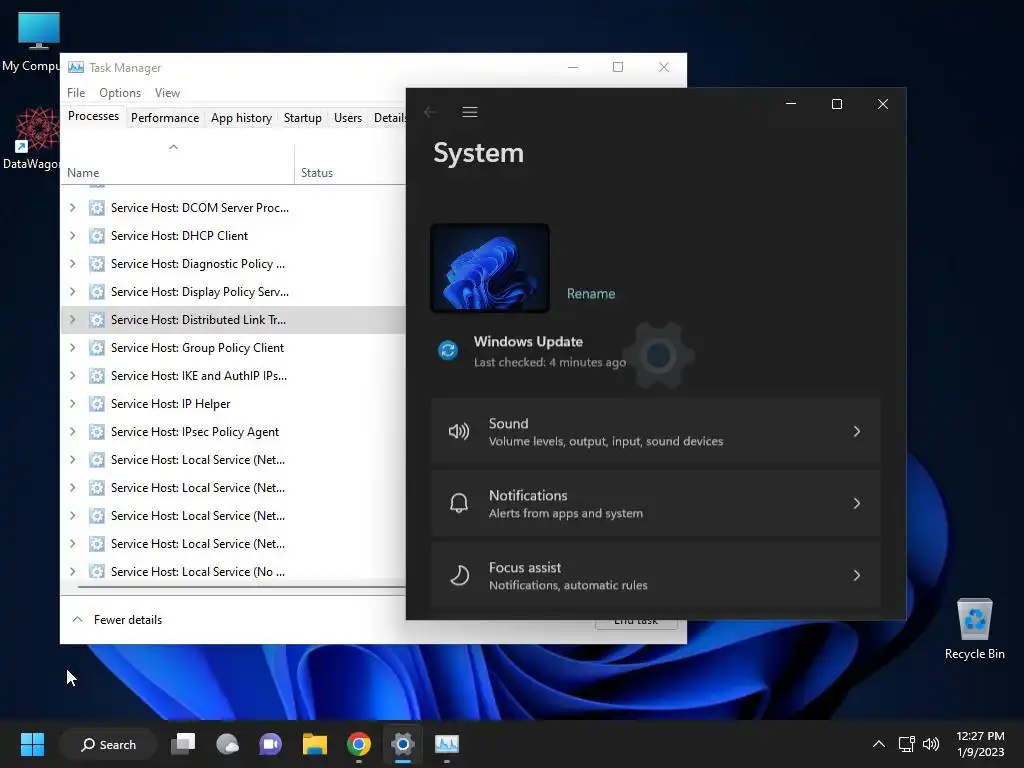Select Service Host: Group Policy Client text

(197, 348)
